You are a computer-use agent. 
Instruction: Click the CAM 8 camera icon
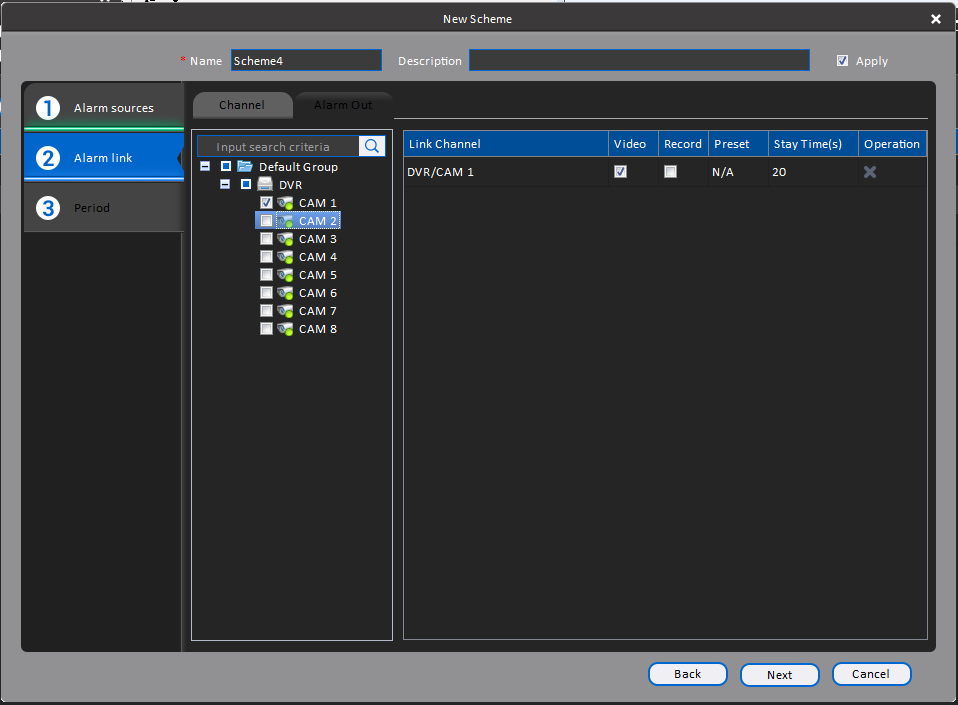[285, 329]
